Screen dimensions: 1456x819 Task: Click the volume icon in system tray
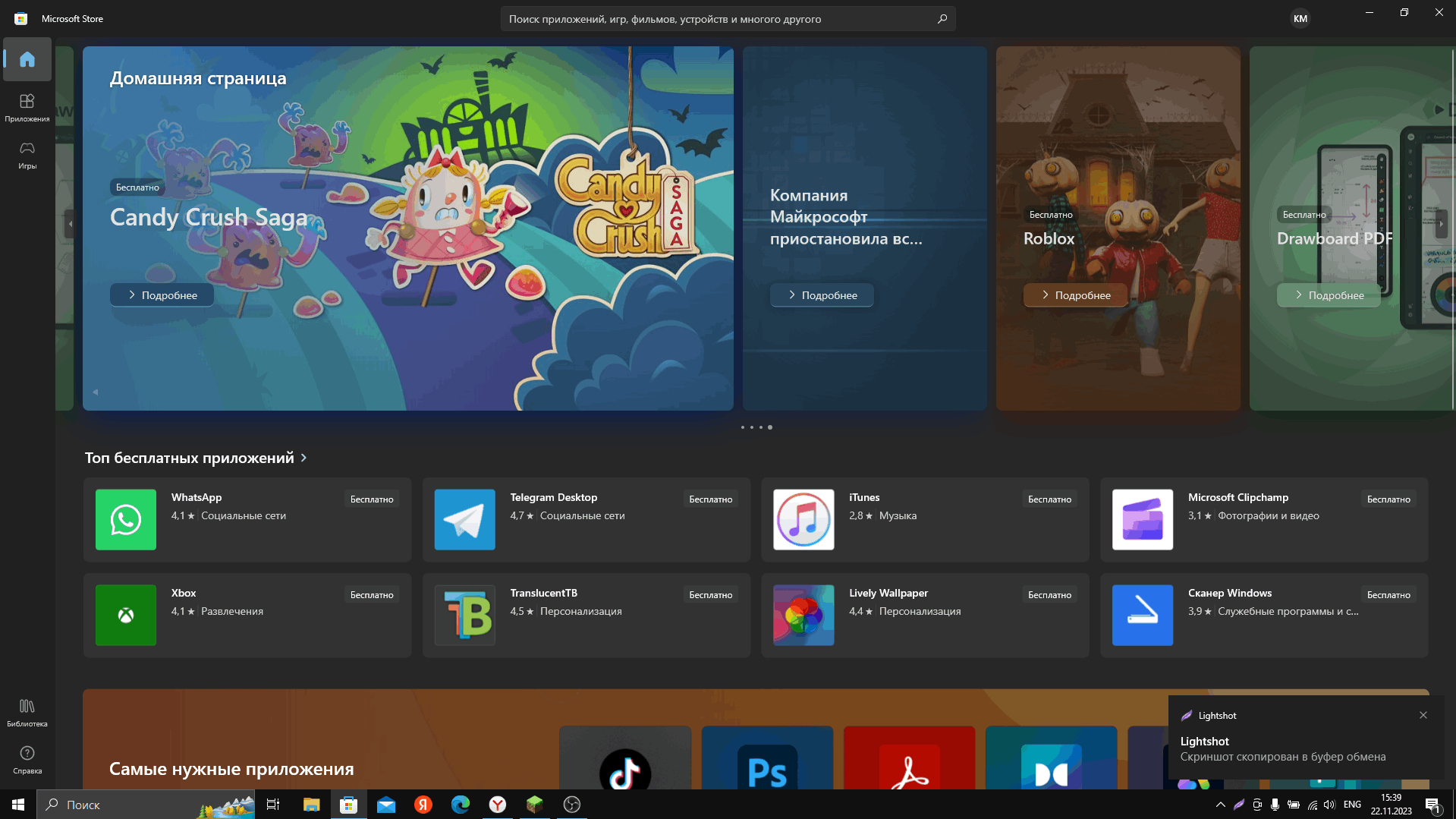click(1329, 805)
